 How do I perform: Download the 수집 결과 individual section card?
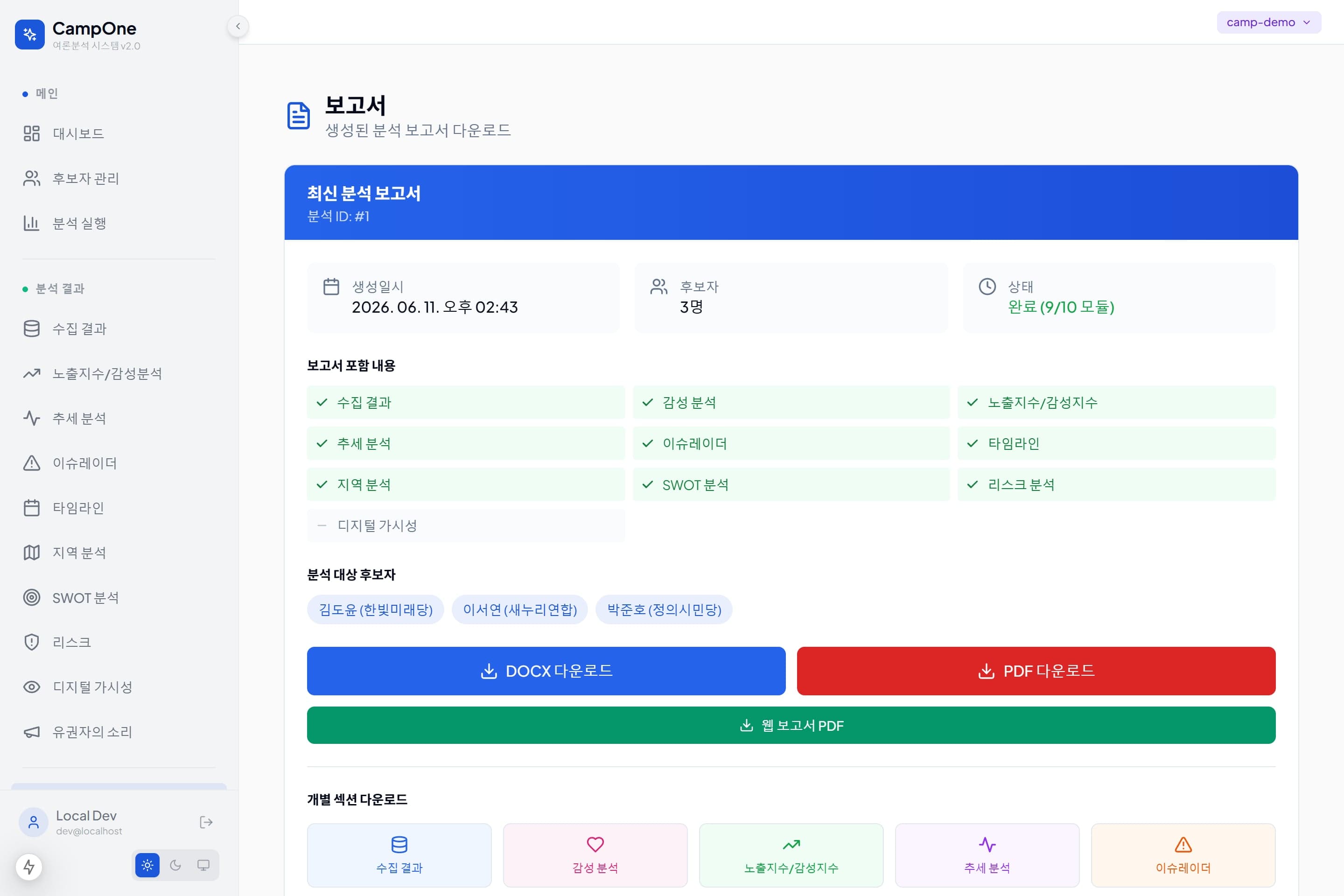click(x=399, y=855)
